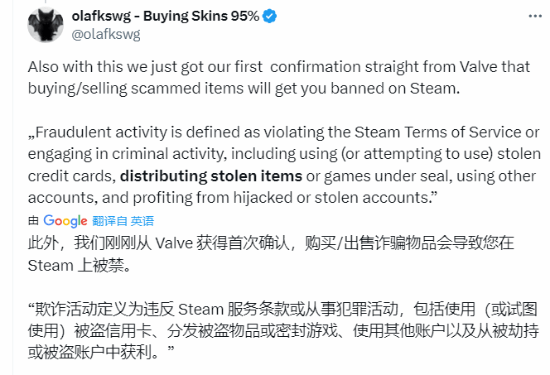Click the phrase 'Steam Terms of Service'
The width and height of the screenshot is (550, 375).
pos(438,132)
